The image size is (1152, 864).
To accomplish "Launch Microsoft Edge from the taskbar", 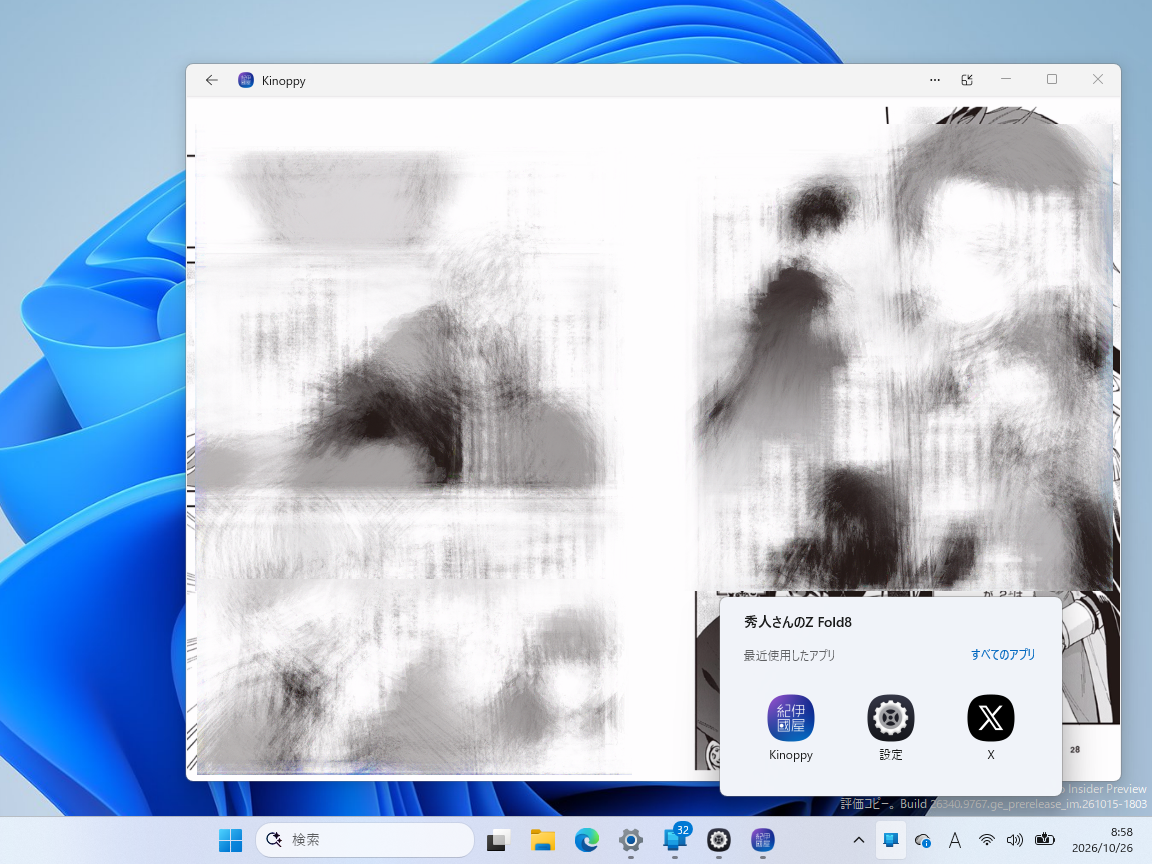I will coord(586,840).
